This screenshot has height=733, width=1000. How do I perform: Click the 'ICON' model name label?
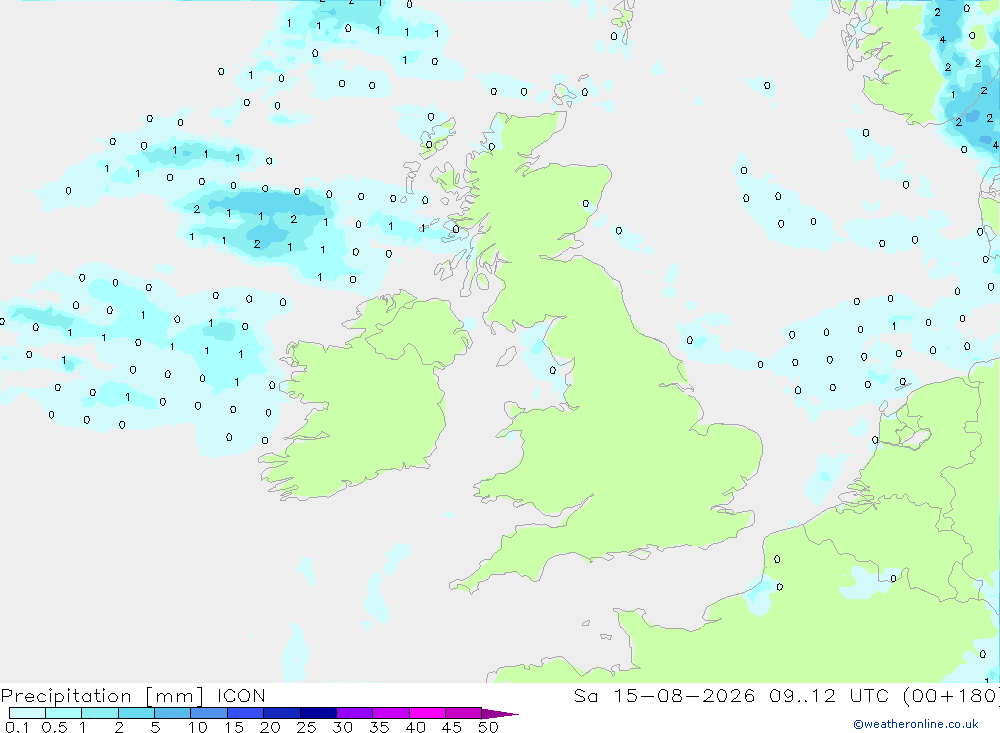coord(241,696)
